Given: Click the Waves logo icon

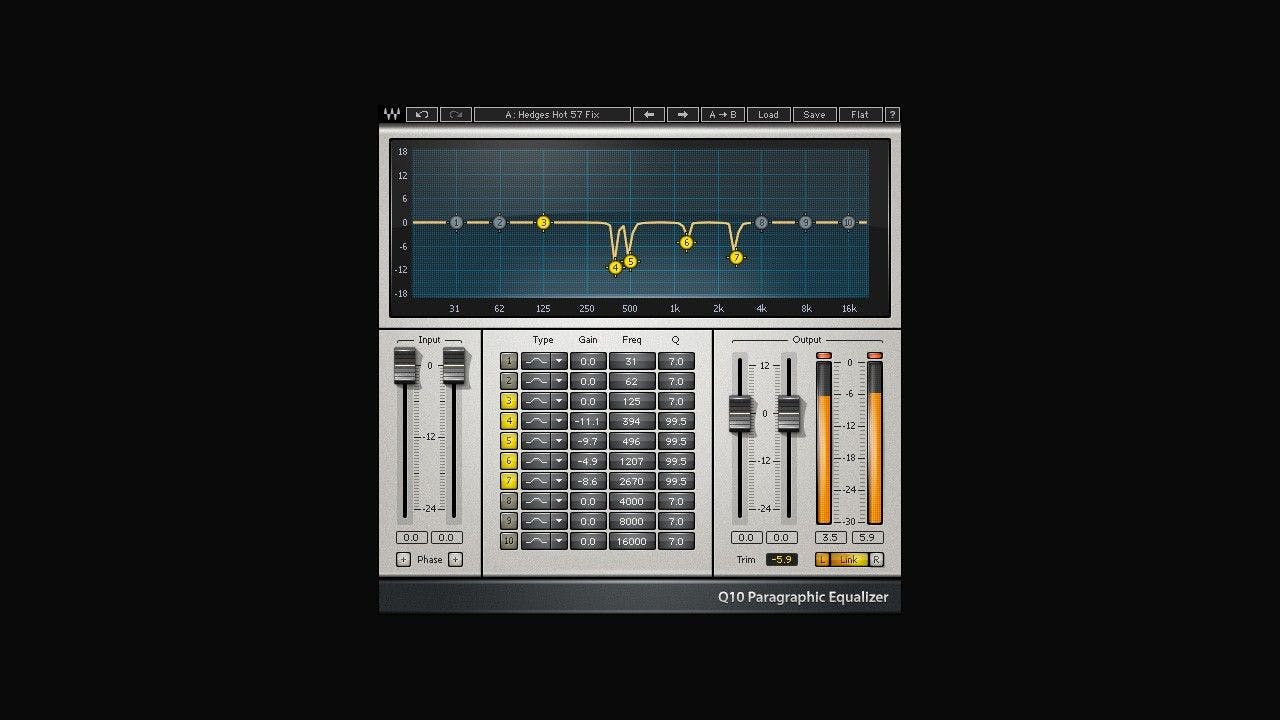Looking at the screenshot, I should (391, 115).
